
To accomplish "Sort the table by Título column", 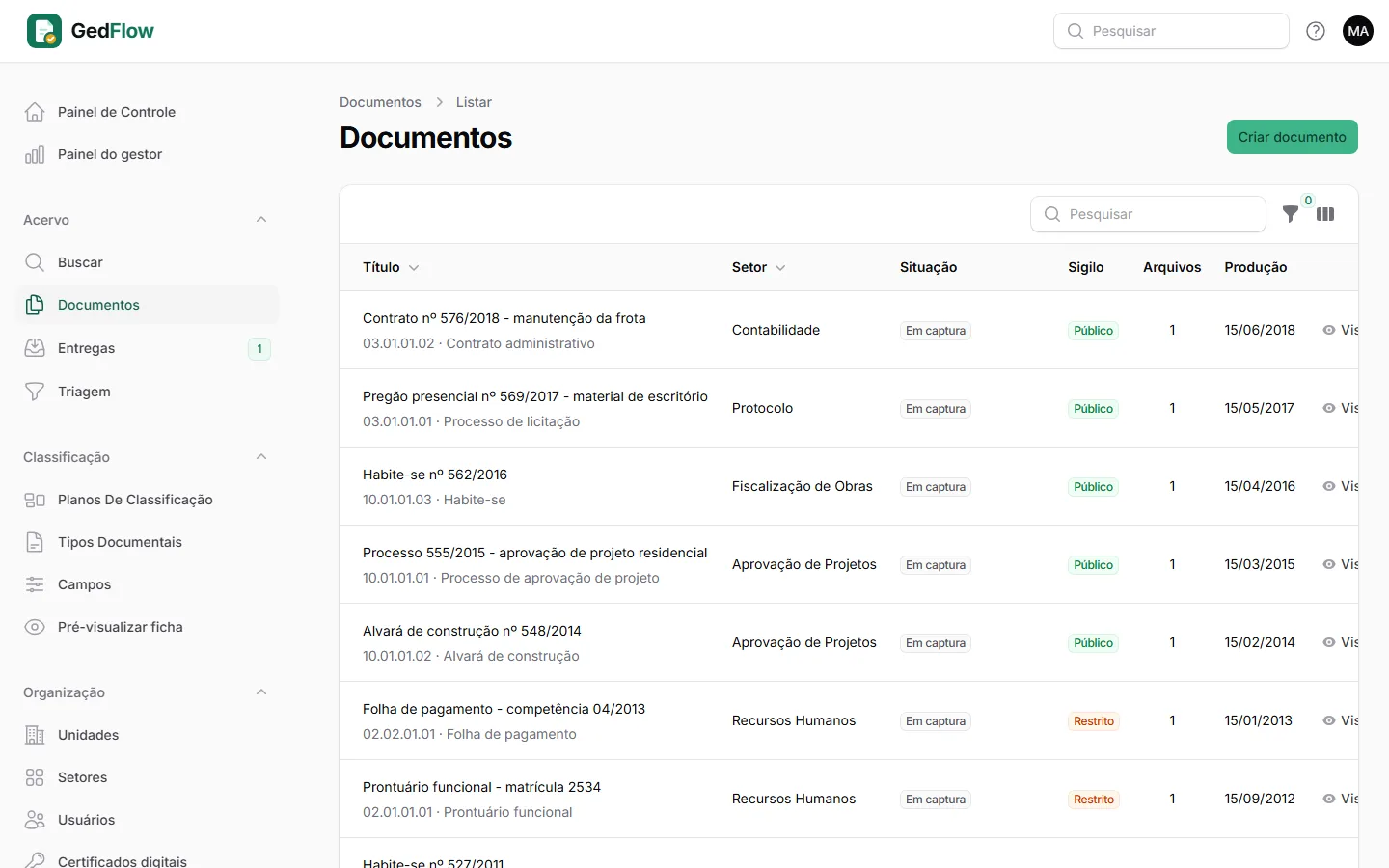I will [x=391, y=267].
